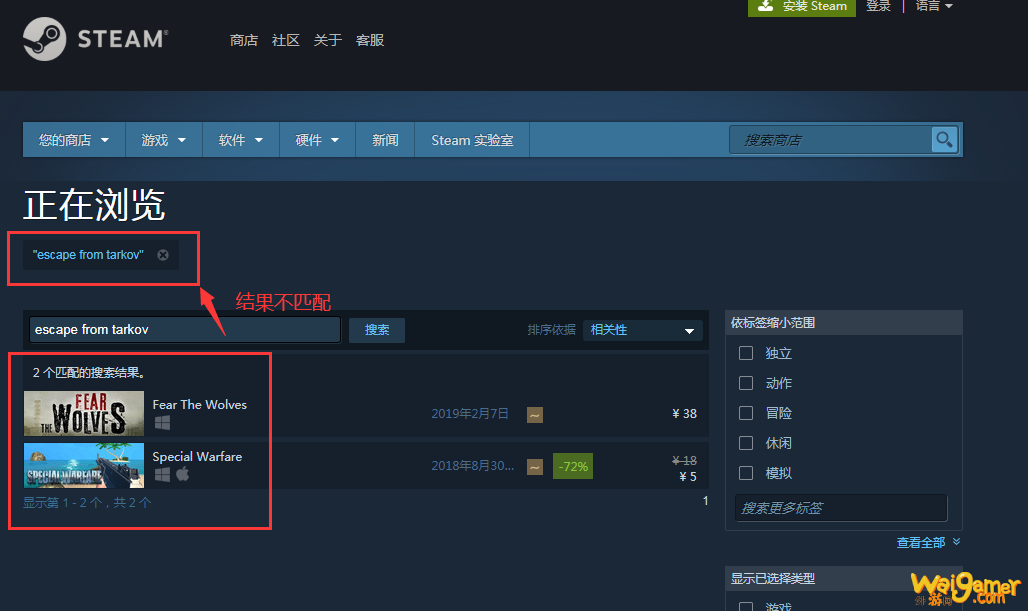The image size is (1028, 611).
Task: Click the 登录 link
Action: coord(879,6)
